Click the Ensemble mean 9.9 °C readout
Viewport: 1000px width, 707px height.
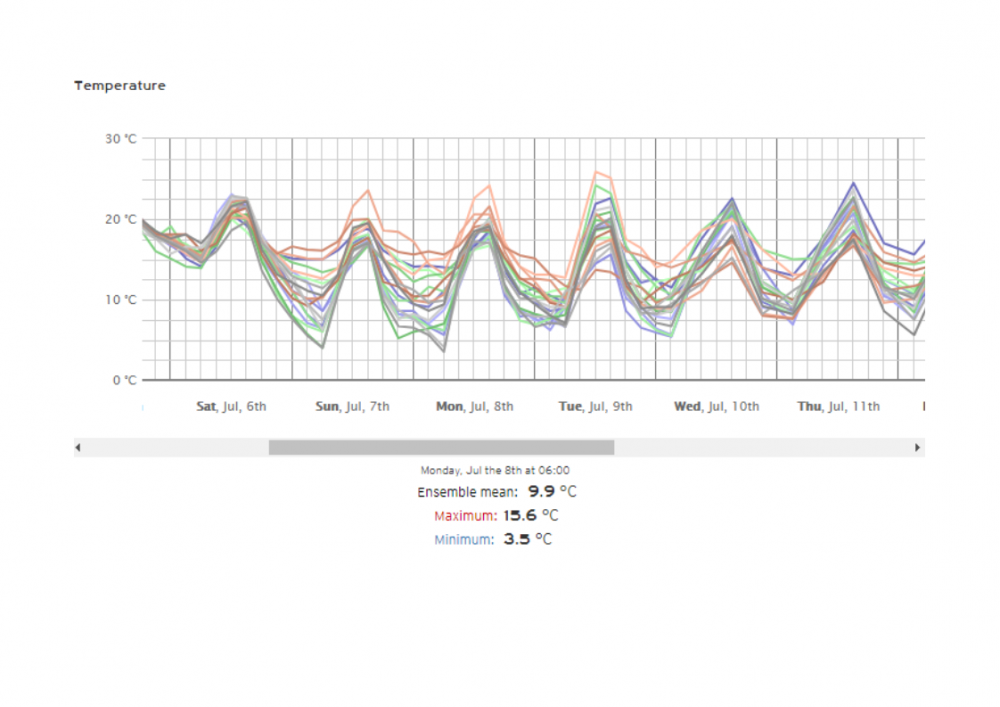click(x=497, y=492)
